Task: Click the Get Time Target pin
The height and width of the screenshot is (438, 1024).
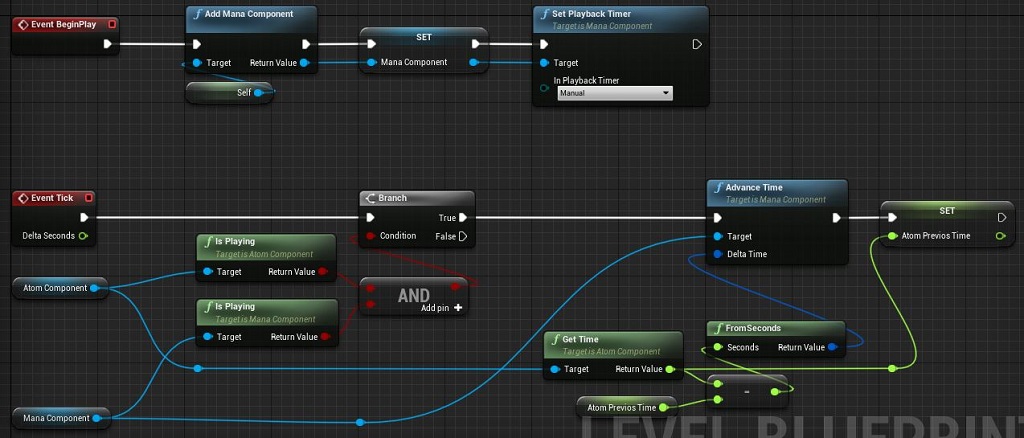Action: (x=554, y=369)
